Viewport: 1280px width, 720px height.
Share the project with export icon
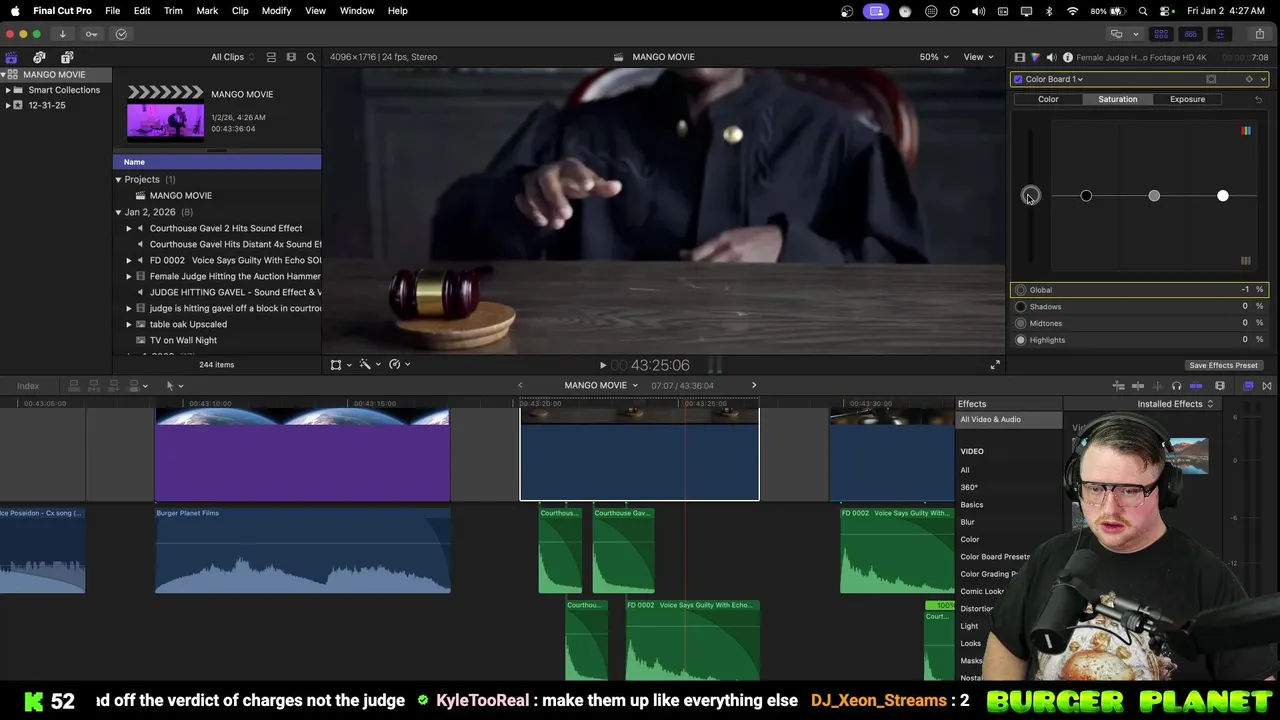(x=1259, y=34)
